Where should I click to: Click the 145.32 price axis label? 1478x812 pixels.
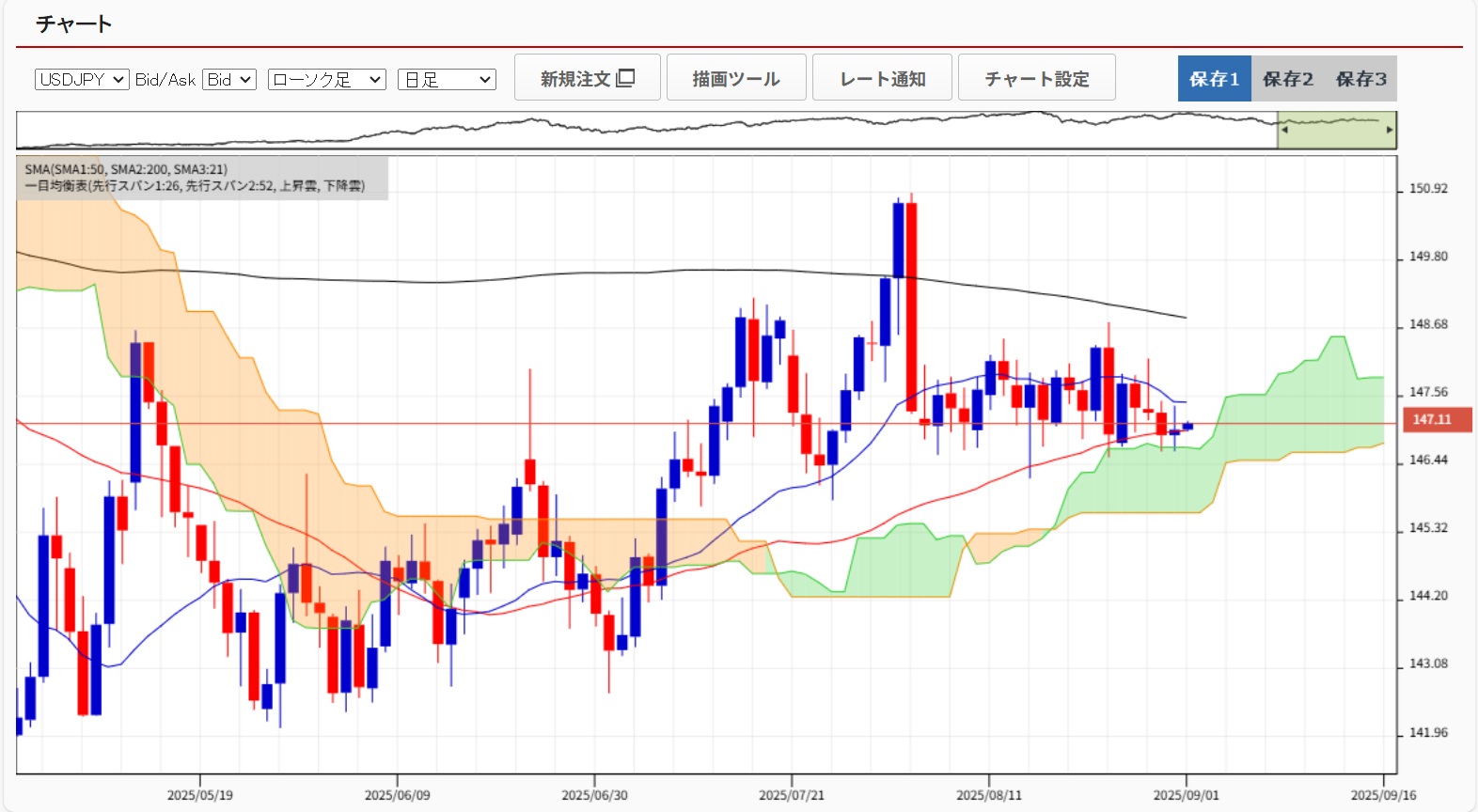coord(1428,528)
